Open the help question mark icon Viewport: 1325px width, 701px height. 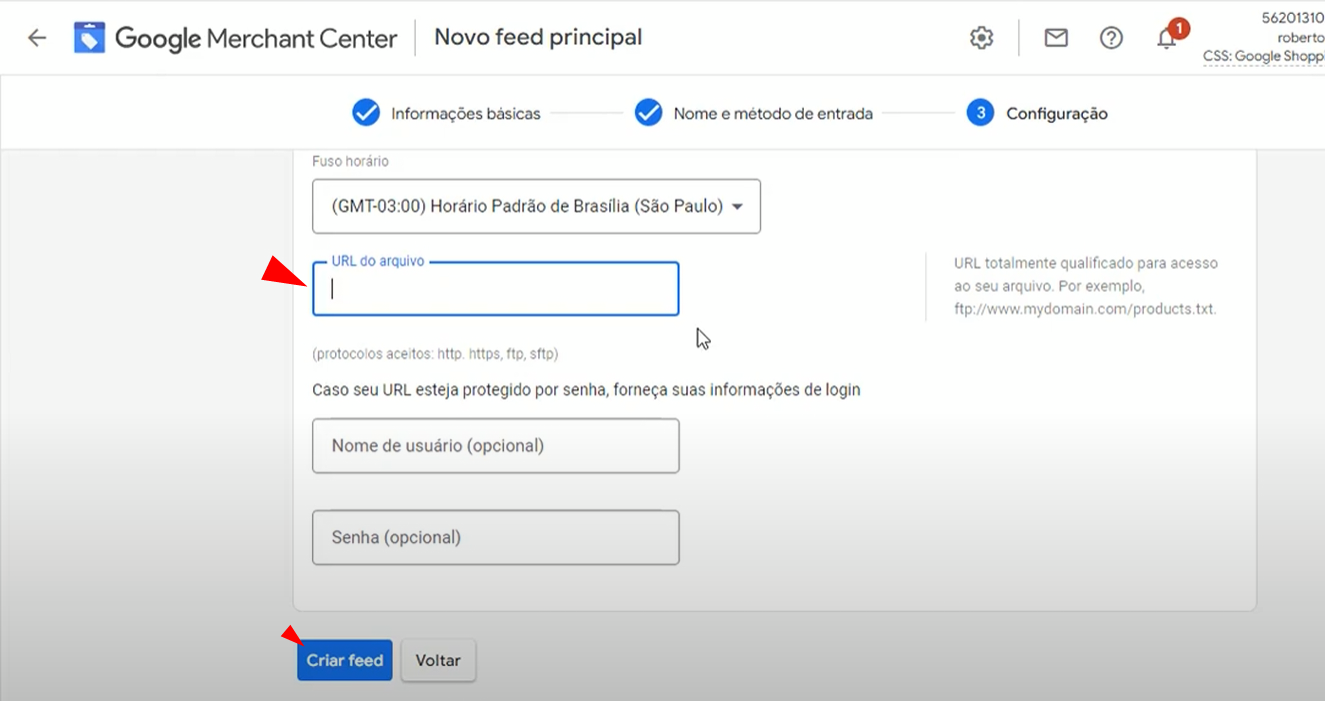click(1111, 38)
